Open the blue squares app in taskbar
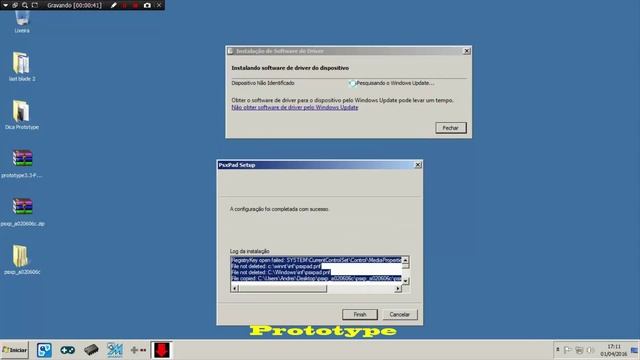Viewport: 640px width, 360px height. pyautogui.click(x=44, y=350)
